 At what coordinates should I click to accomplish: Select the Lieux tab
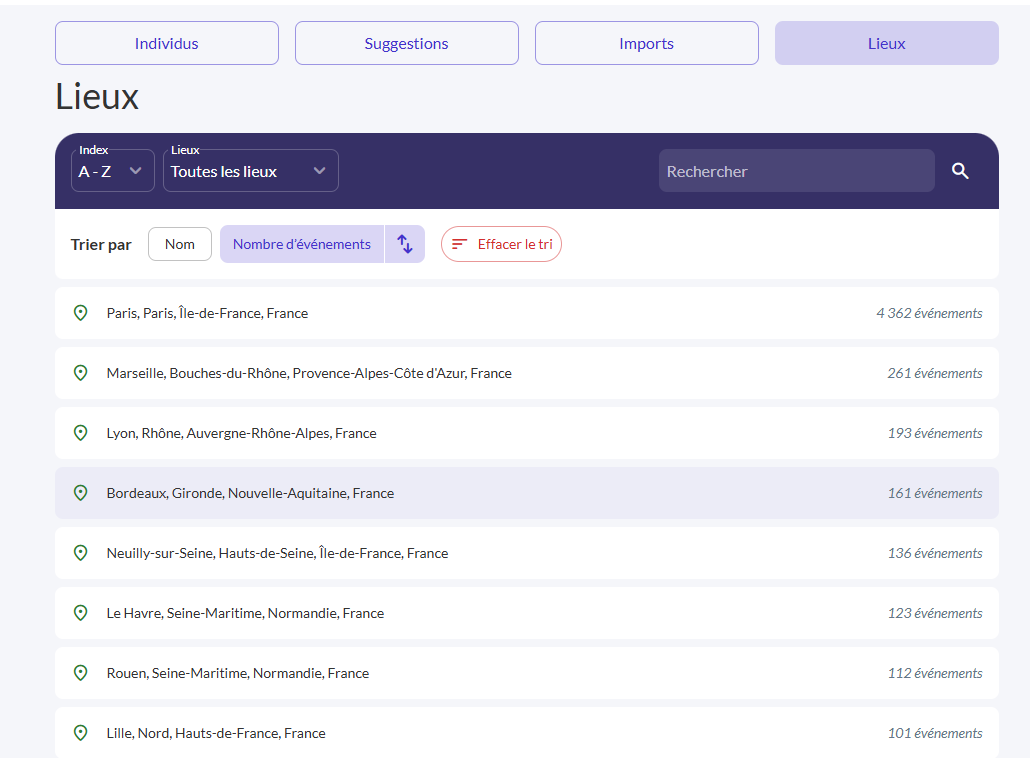pos(887,43)
